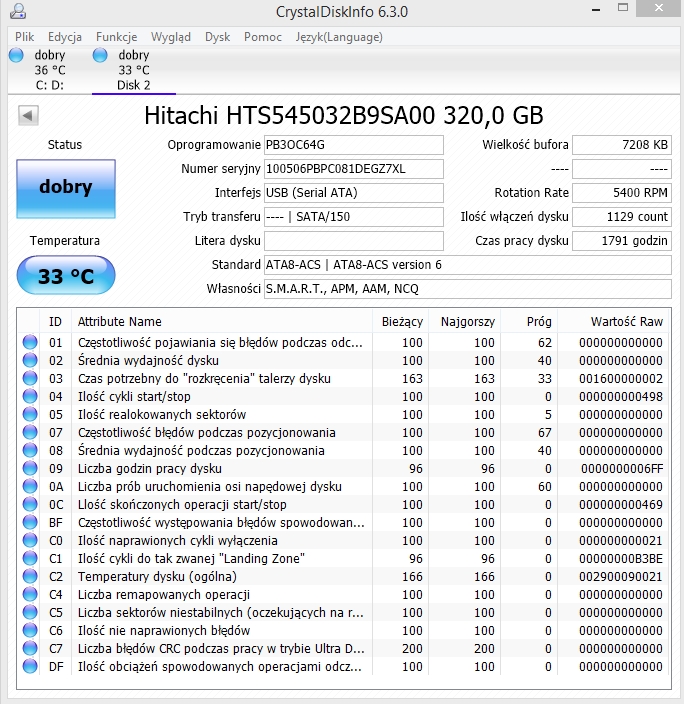Click the status orb for attribute 01
This screenshot has height=704, width=684.
click(x=30, y=342)
